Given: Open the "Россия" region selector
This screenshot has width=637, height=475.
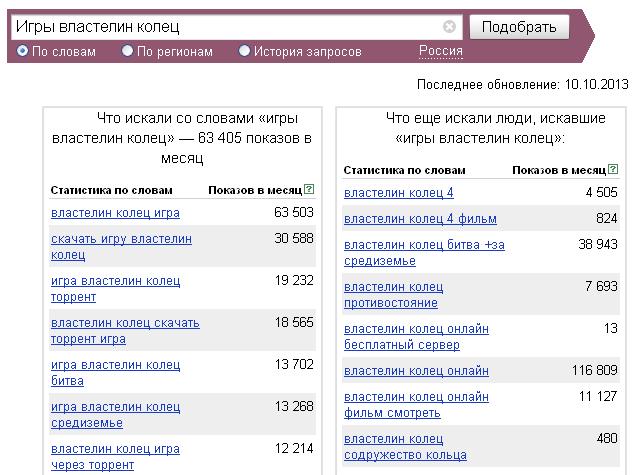Looking at the screenshot, I should click(x=441, y=51).
